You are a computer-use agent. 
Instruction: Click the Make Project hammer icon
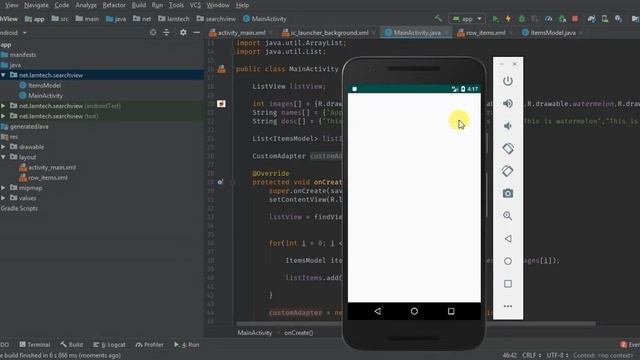(438, 19)
